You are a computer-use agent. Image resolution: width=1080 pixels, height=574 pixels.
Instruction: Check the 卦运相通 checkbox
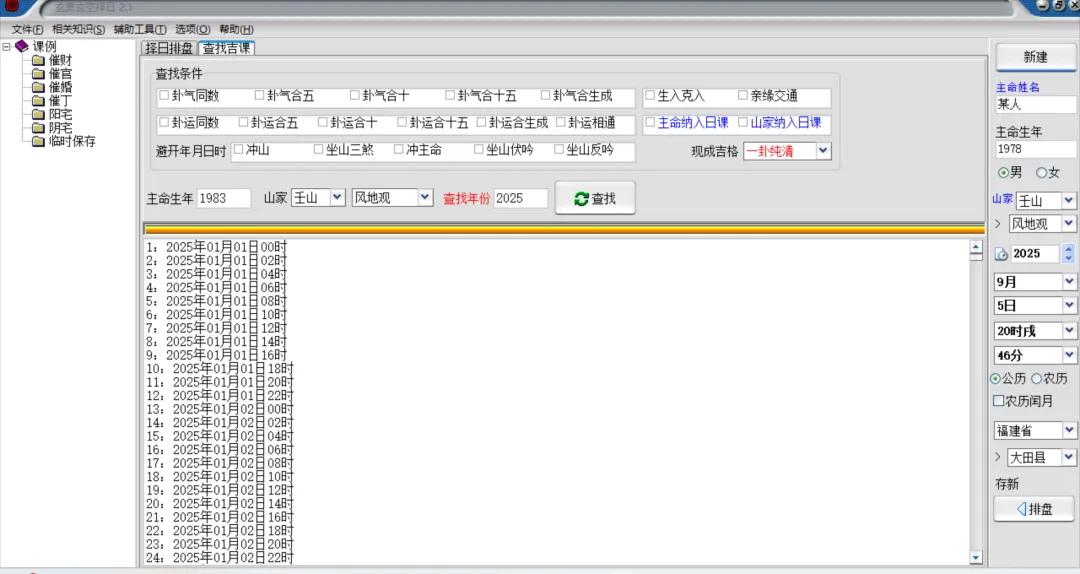[561, 122]
